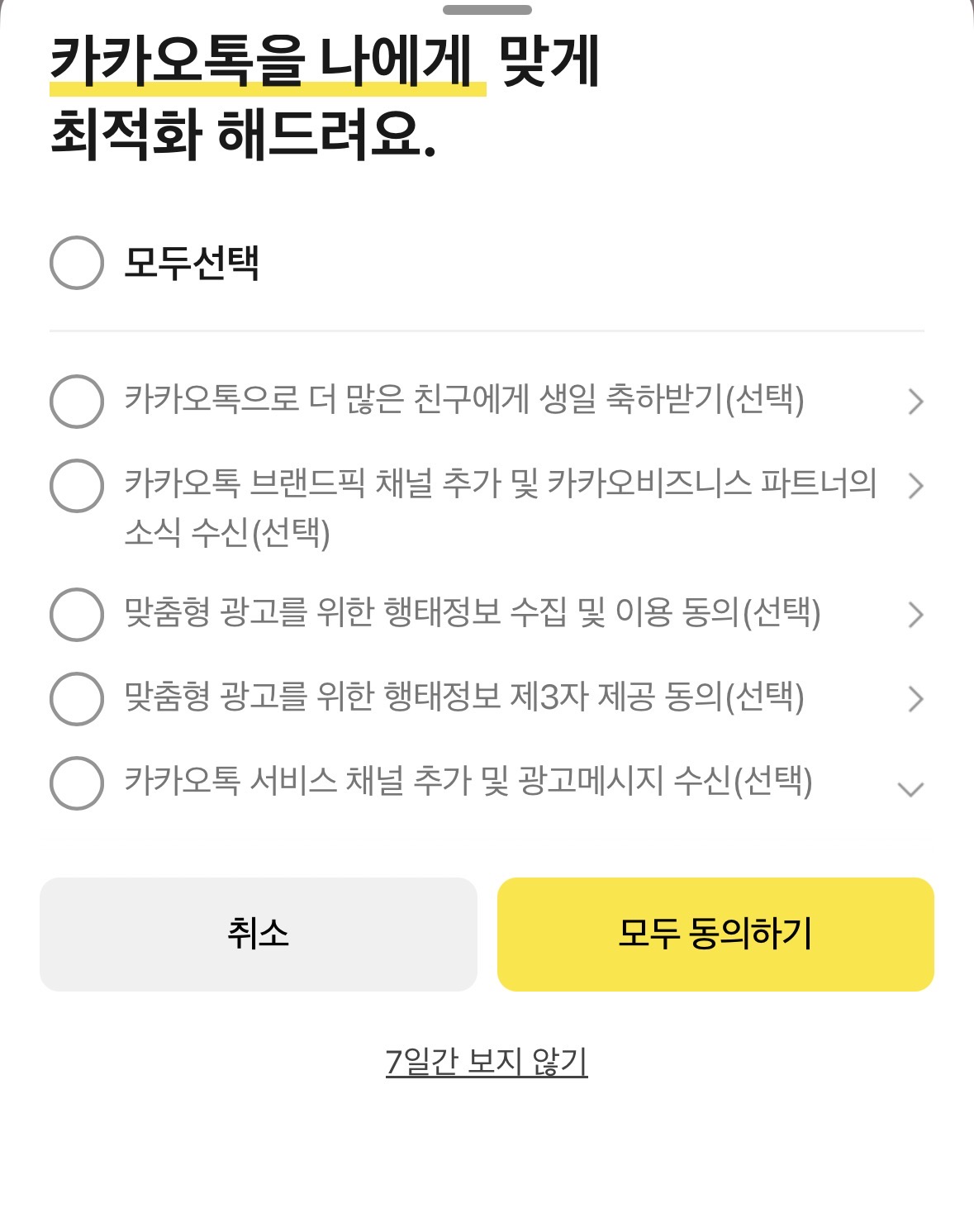Tap the 행태정보 수집 및 이용 동의 text
This screenshot has height=1232, width=974.
[472, 613]
